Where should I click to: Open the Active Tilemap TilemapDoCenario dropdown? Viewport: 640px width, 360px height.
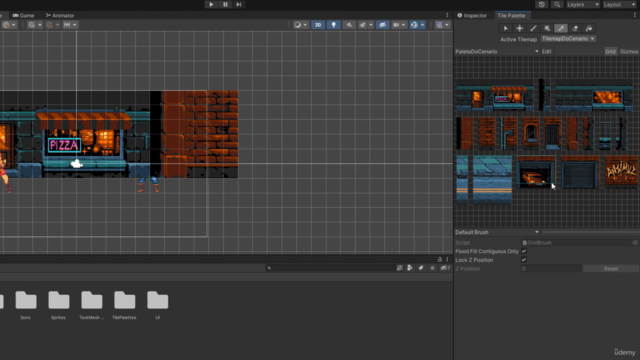[x=568, y=39]
